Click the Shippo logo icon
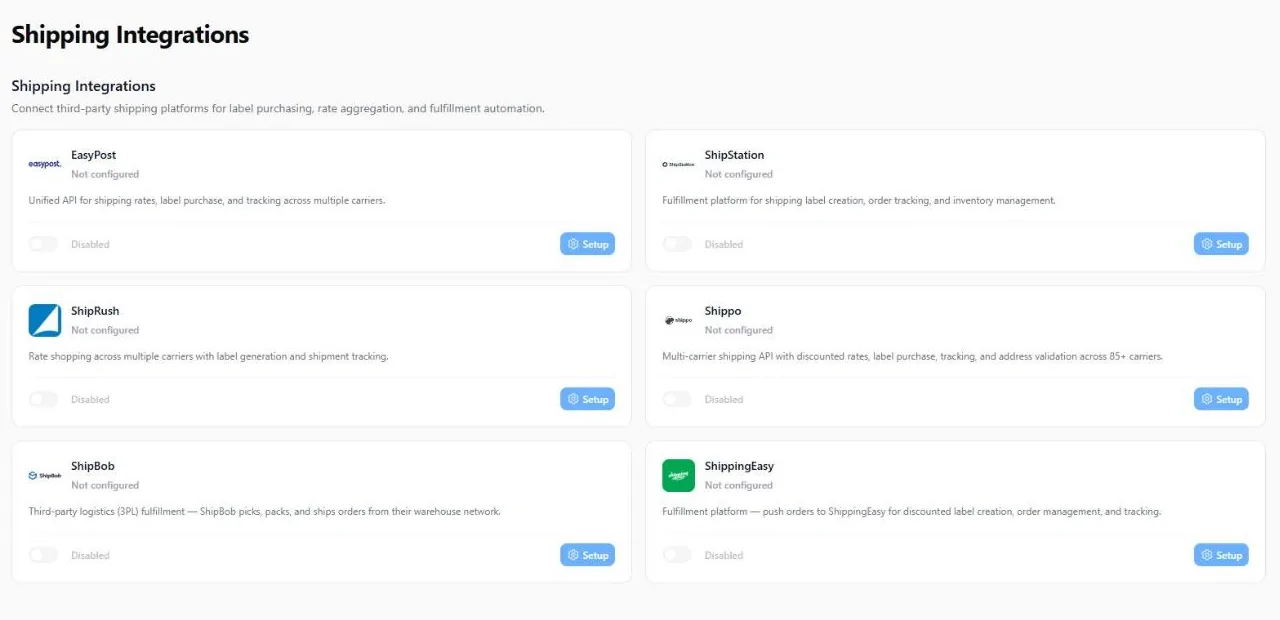The image size is (1280, 620). pos(678,320)
